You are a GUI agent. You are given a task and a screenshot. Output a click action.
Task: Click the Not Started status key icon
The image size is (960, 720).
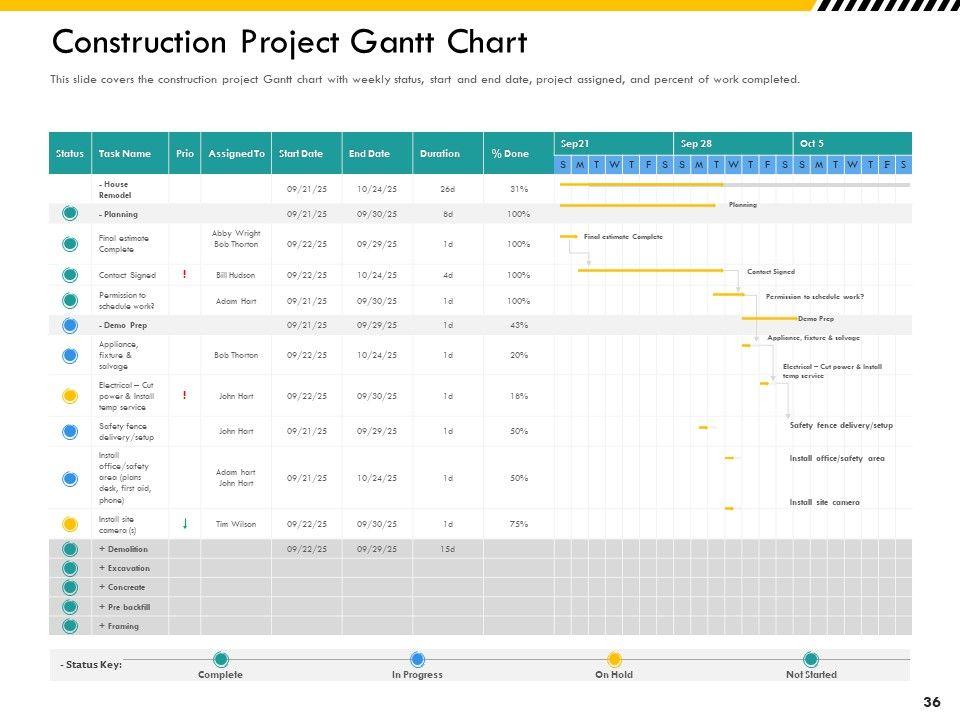pos(811,659)
